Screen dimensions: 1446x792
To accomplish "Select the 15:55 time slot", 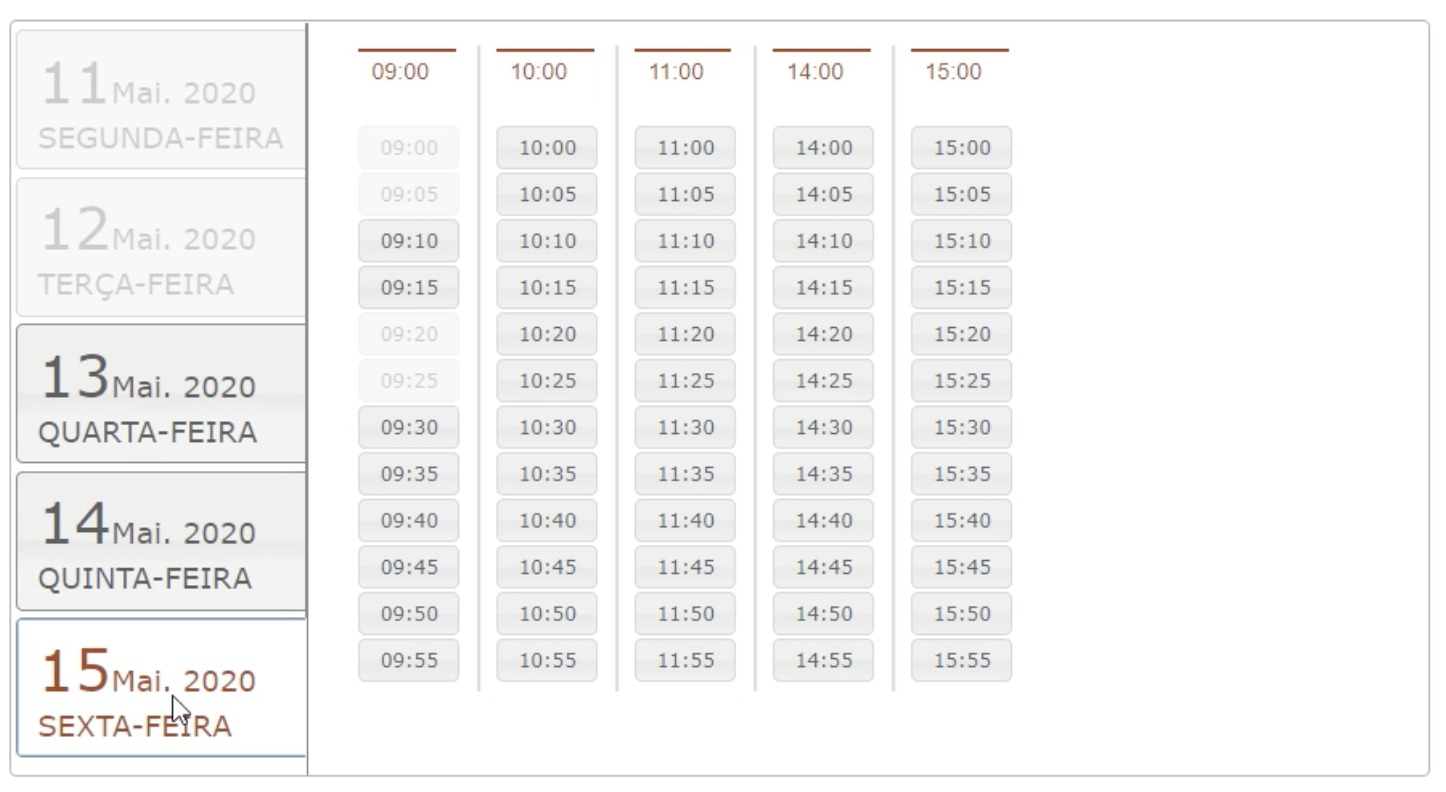I will coord(961,661).
